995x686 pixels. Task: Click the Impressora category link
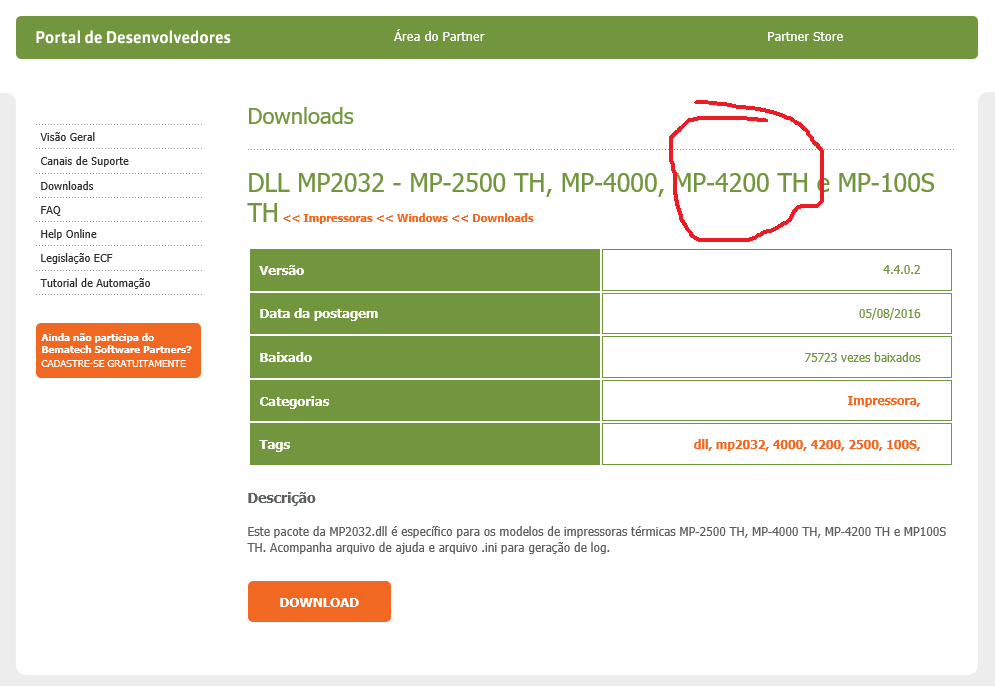coord(883,400)
